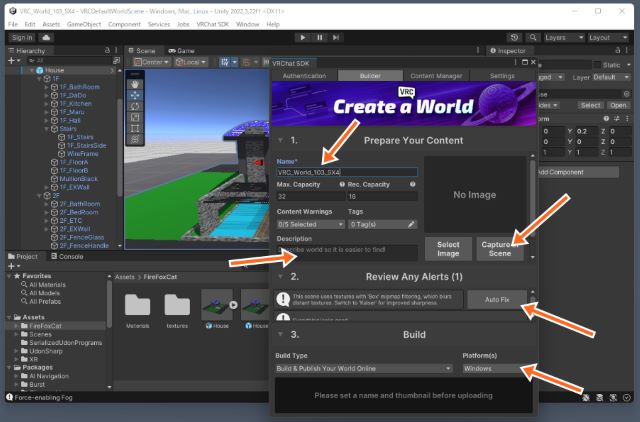This screenshot has width=640, height=422.
Task: Click the world Name input field
Action: (347, 172)
